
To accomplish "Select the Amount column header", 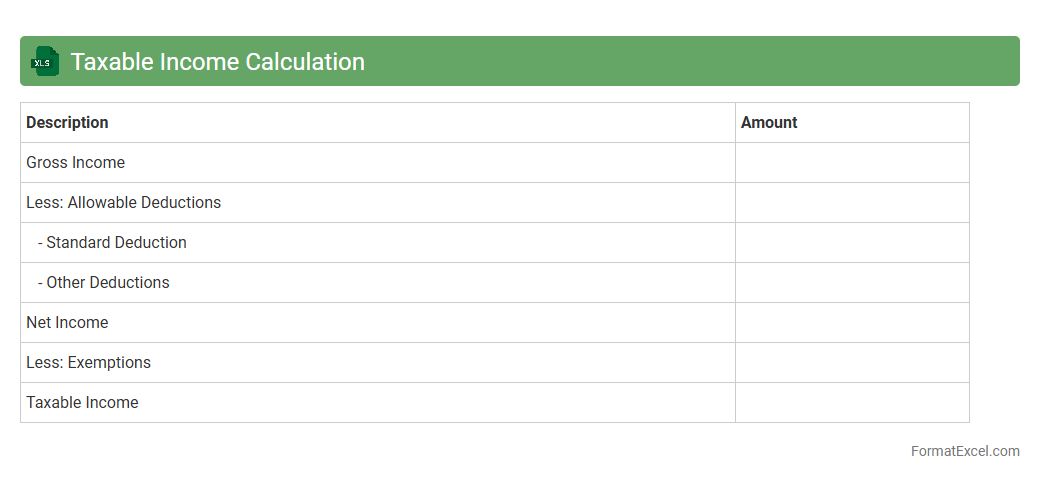I will coord(769,123).
